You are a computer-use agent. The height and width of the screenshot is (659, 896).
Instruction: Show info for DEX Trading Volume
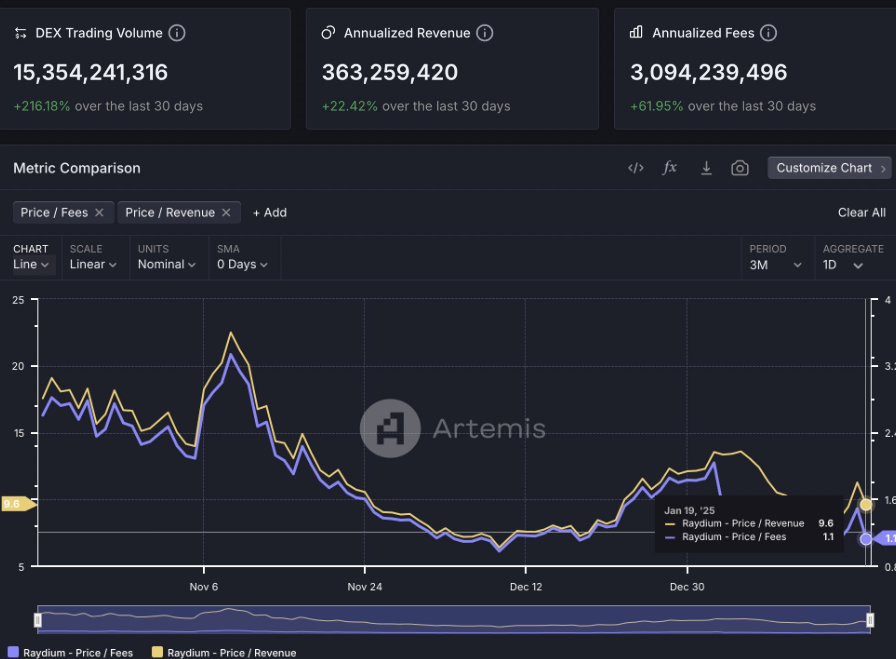[177, 33]
